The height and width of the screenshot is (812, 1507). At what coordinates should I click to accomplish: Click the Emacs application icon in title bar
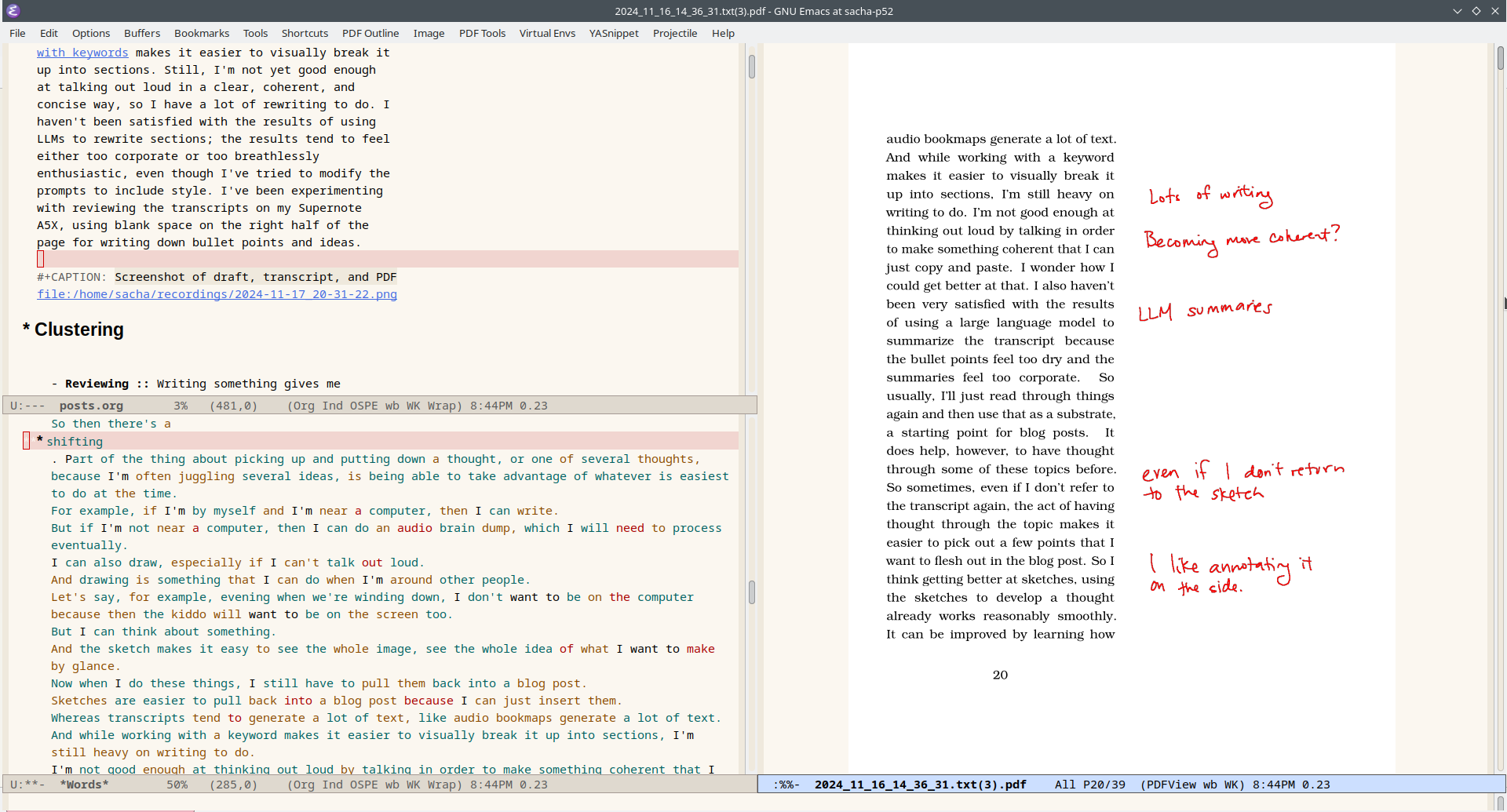[13, 11]
